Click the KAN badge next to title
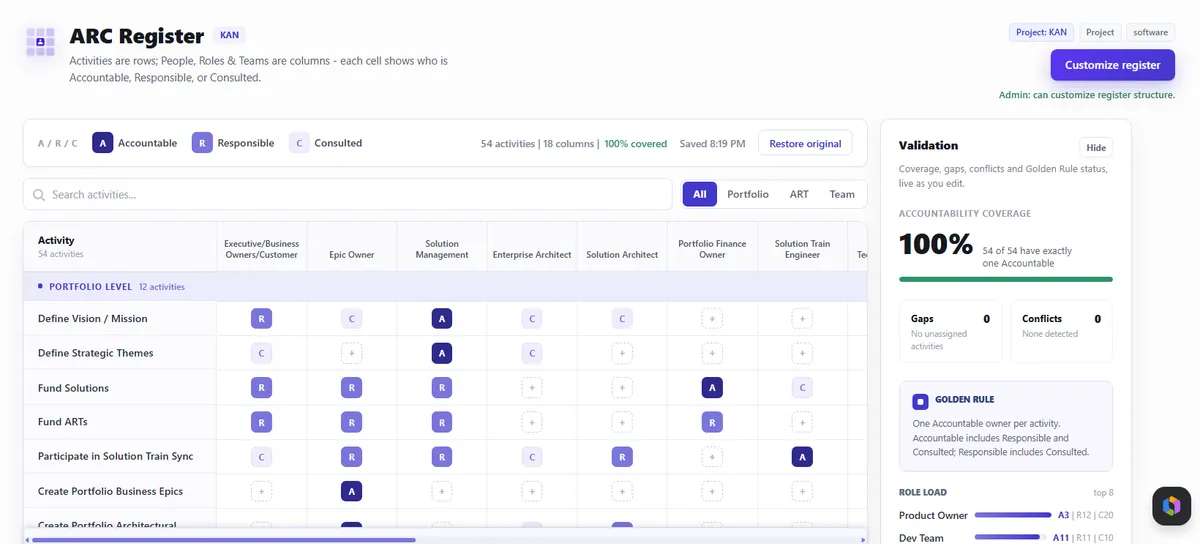Image resolution: width=1200 pixels, height=544 pixels. click(x=229, y=35)
